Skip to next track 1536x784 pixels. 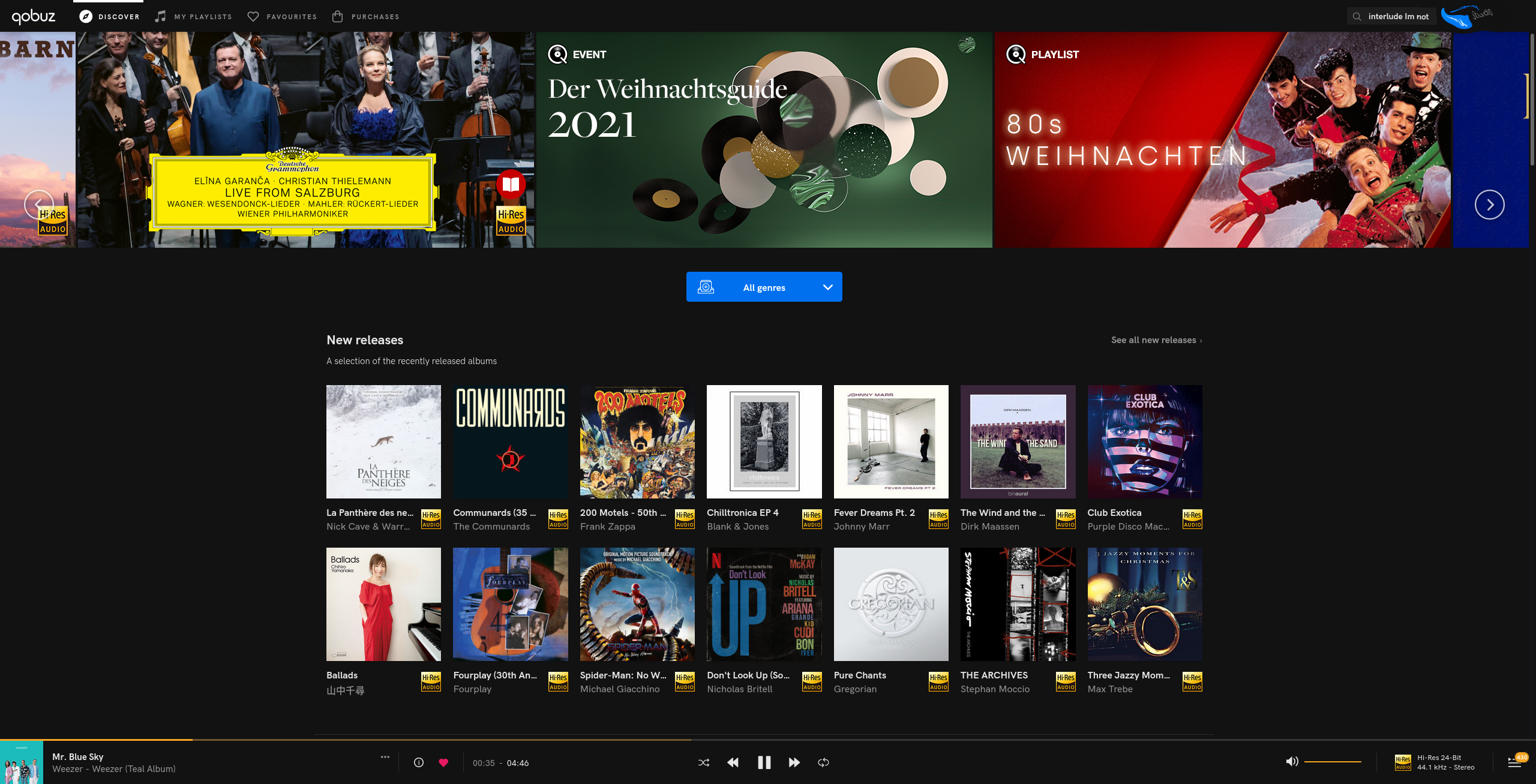coord(794,762)
